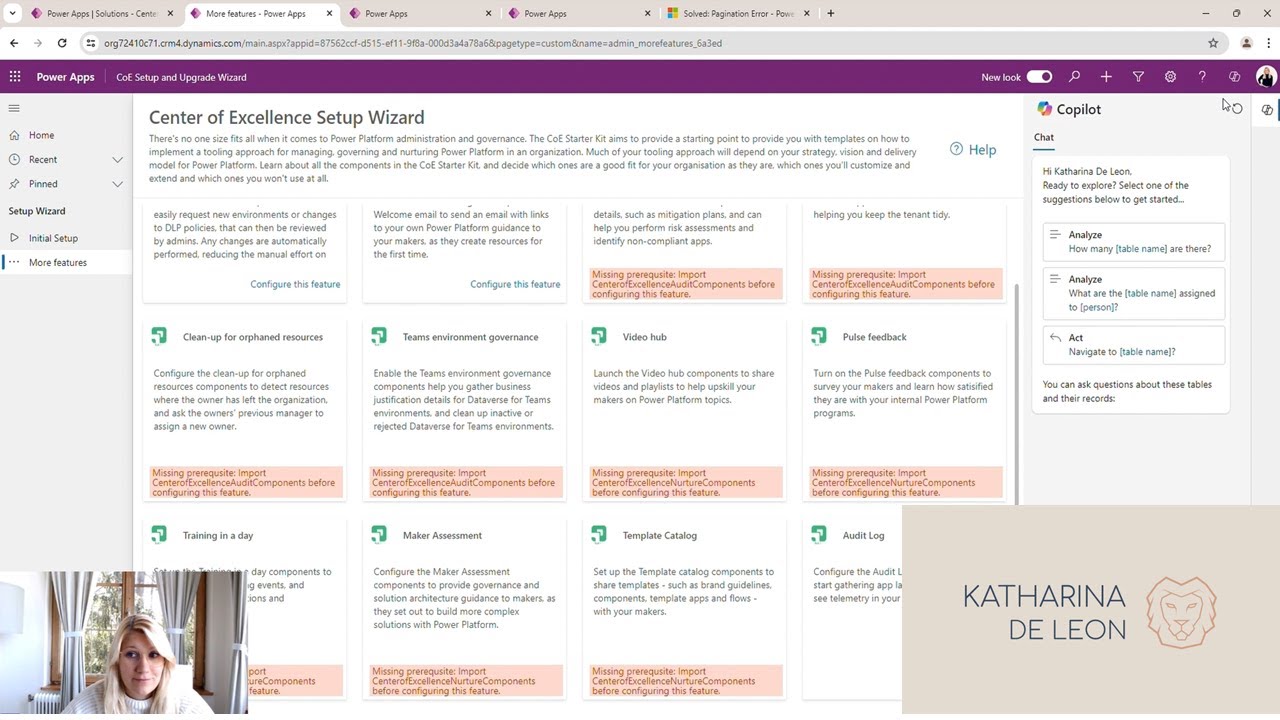Image resolution: width=1280 pixels, height=720 pixels.
Task: Open the browser three-dot menu
Action: (1270, 43)
